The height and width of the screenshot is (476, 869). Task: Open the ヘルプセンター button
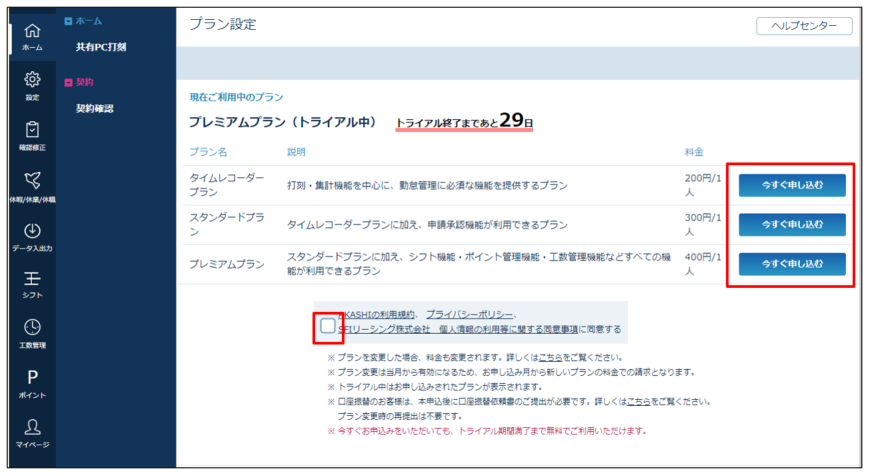(804, 26)
